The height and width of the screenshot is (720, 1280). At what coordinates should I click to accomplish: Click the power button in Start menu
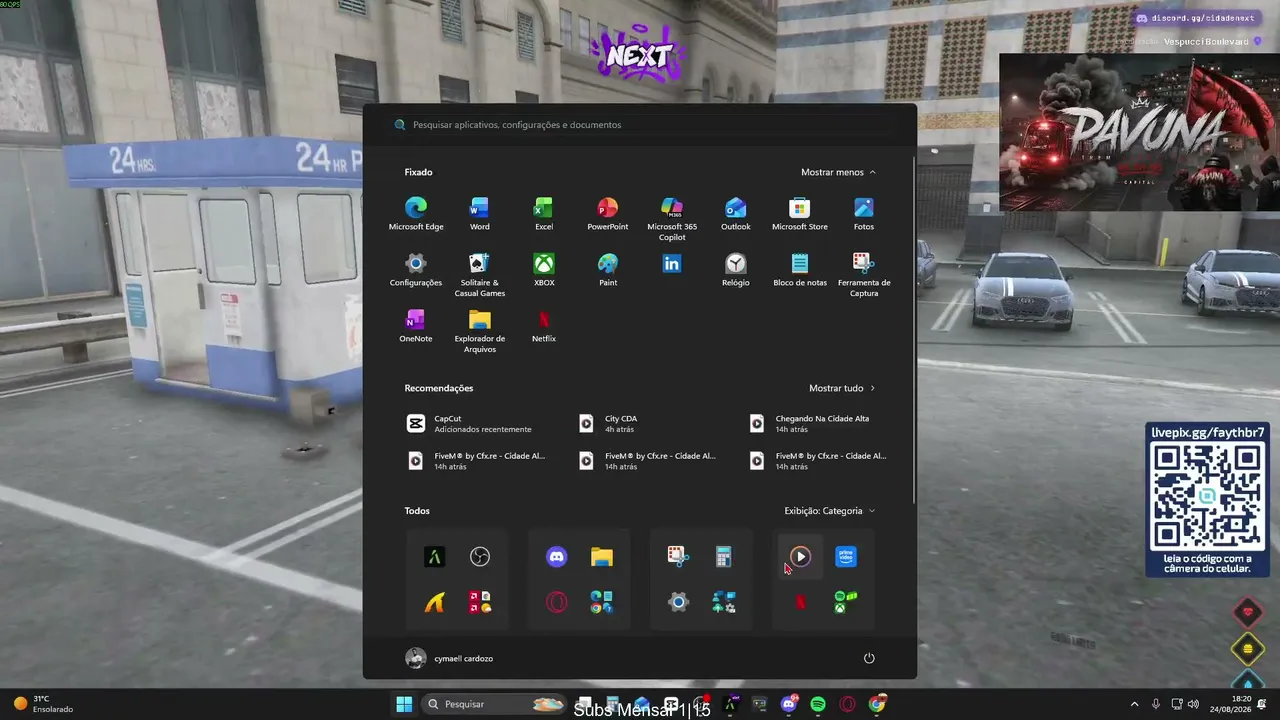click(x=869, y=658)
